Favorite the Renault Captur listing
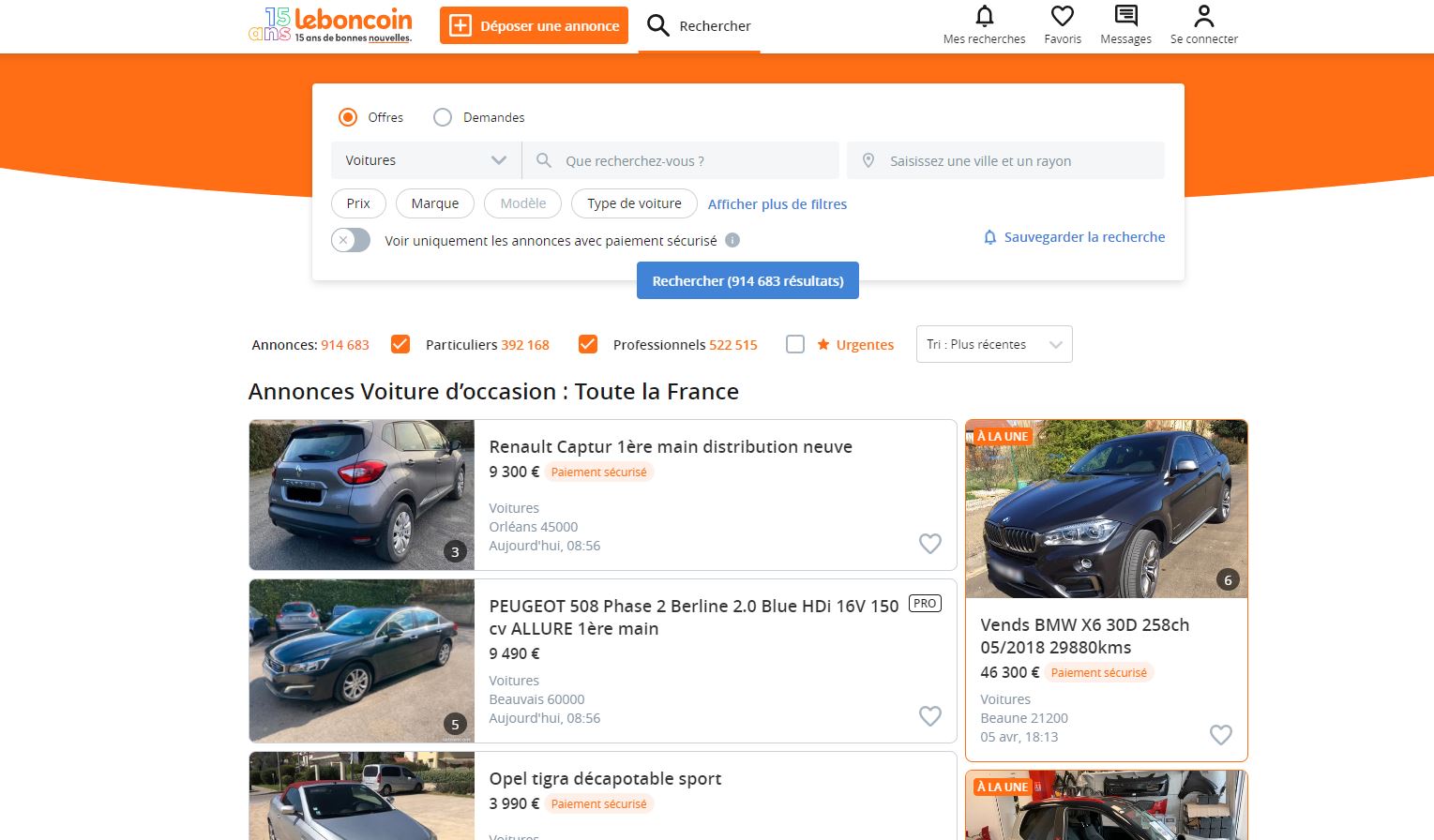1434x840 pixels. 929,544
